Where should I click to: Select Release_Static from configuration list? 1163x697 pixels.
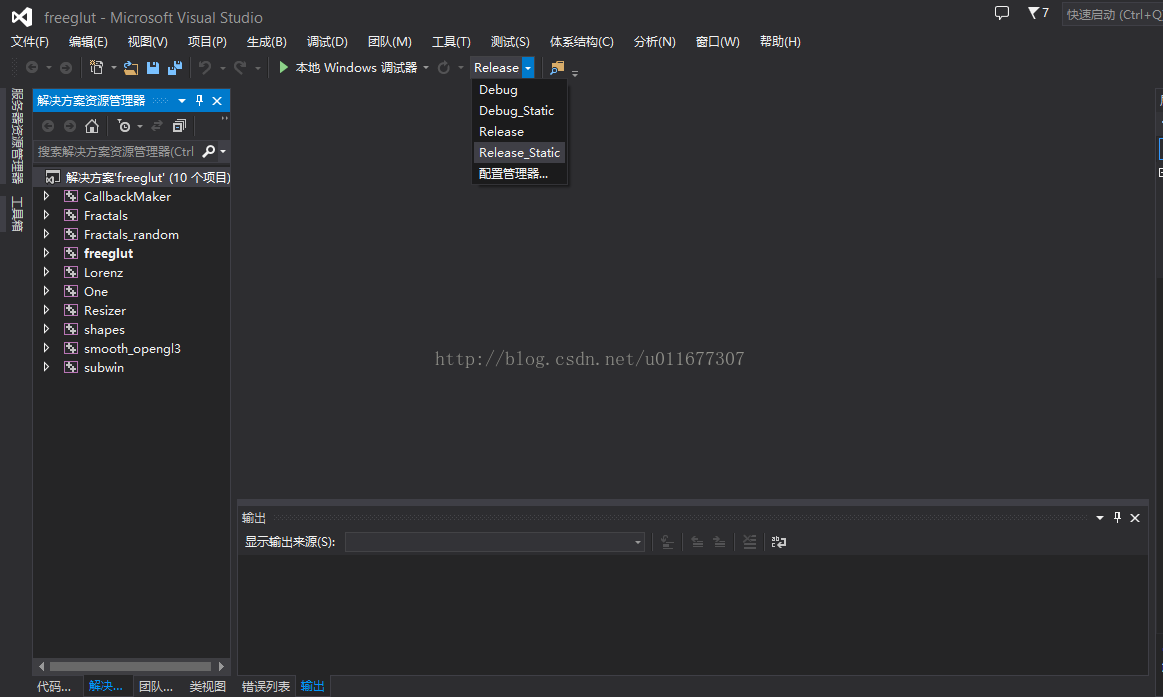tap(519, 153)
